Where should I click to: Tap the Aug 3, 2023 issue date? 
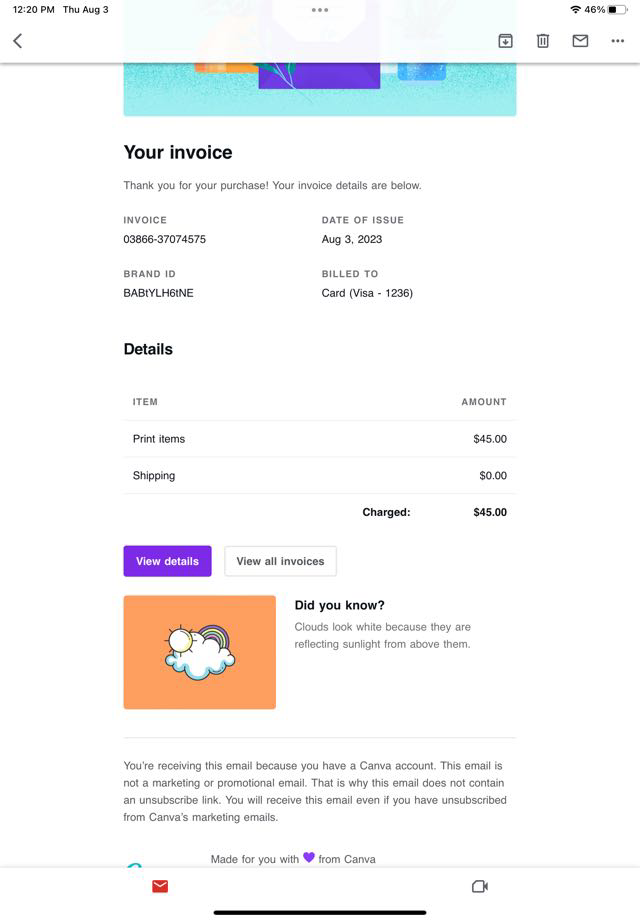coord(352,239)
